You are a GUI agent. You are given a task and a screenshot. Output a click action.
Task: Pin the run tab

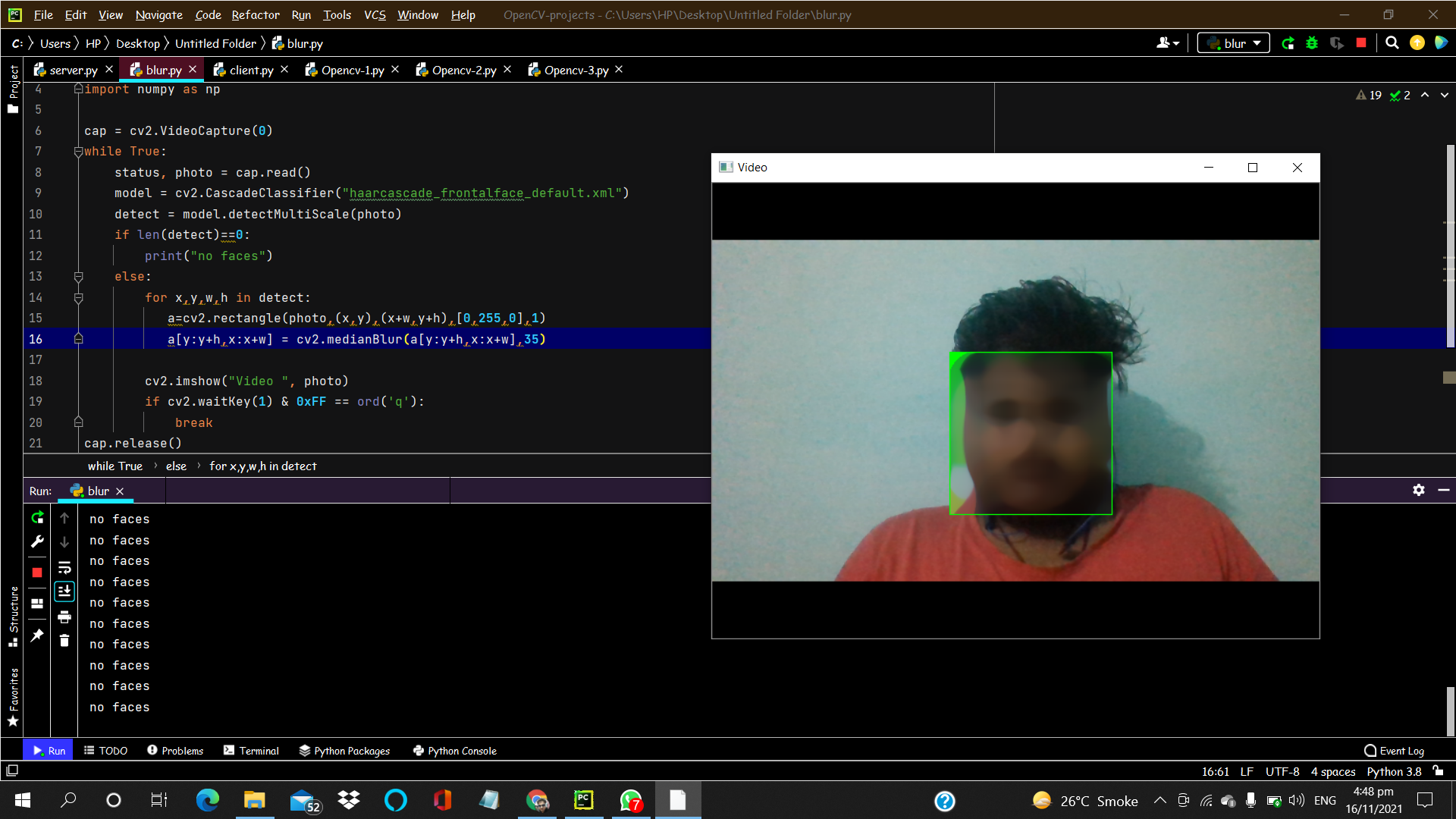coord(37,635)
